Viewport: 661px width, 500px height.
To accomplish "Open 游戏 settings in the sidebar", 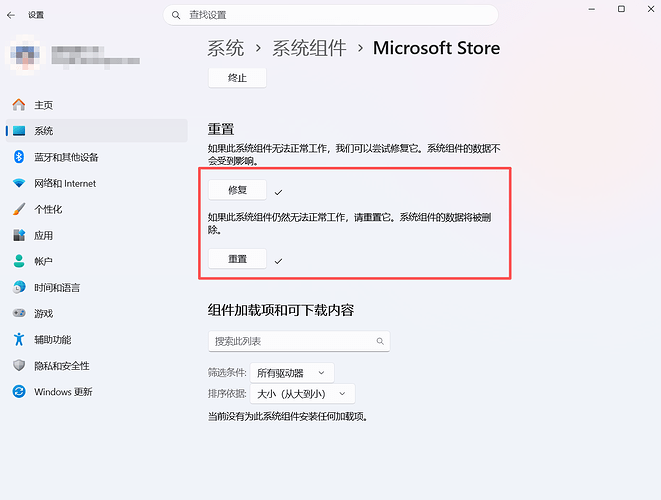I will [x=97, y=313].
